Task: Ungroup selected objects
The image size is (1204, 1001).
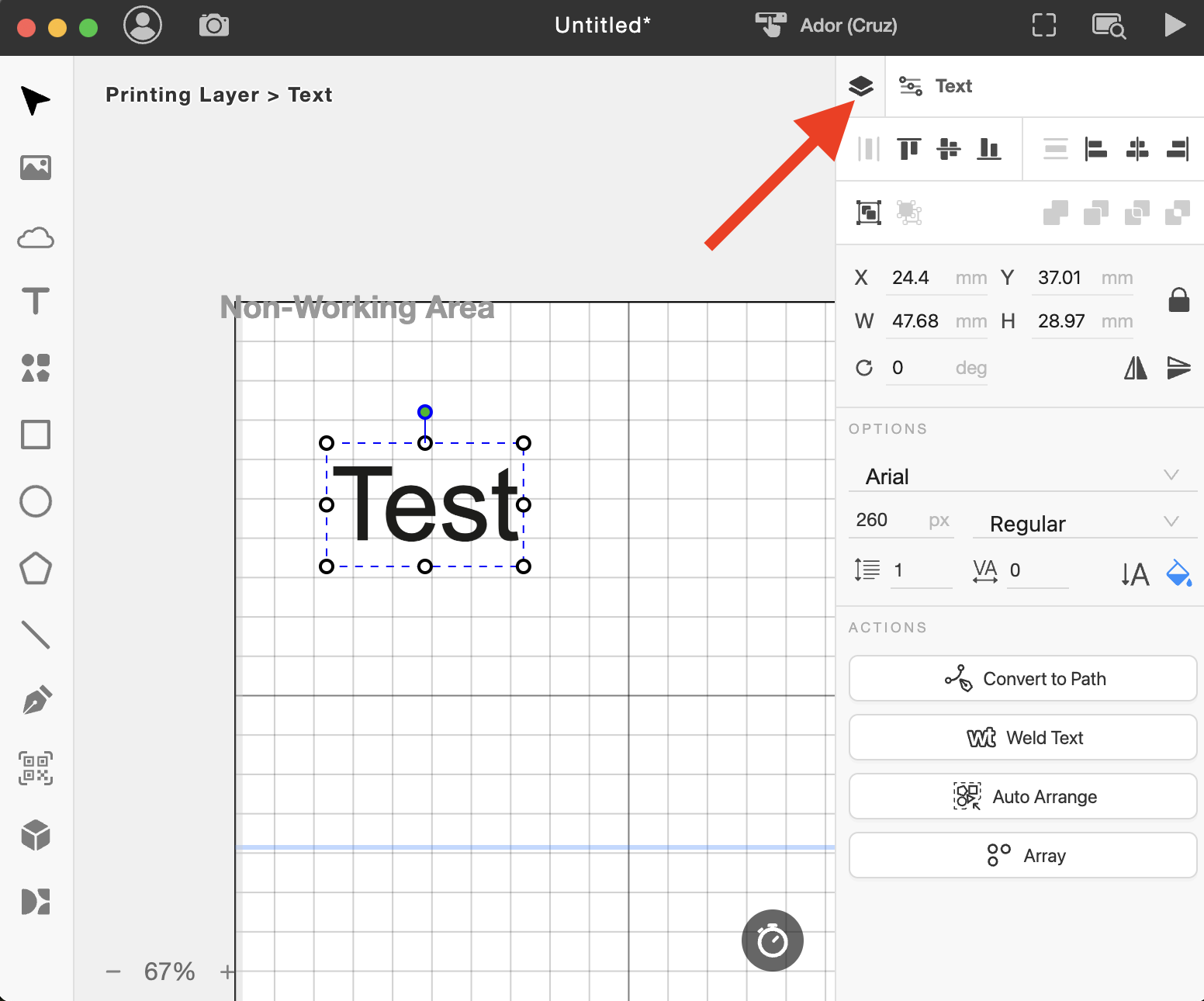Action: coord(909,212)
